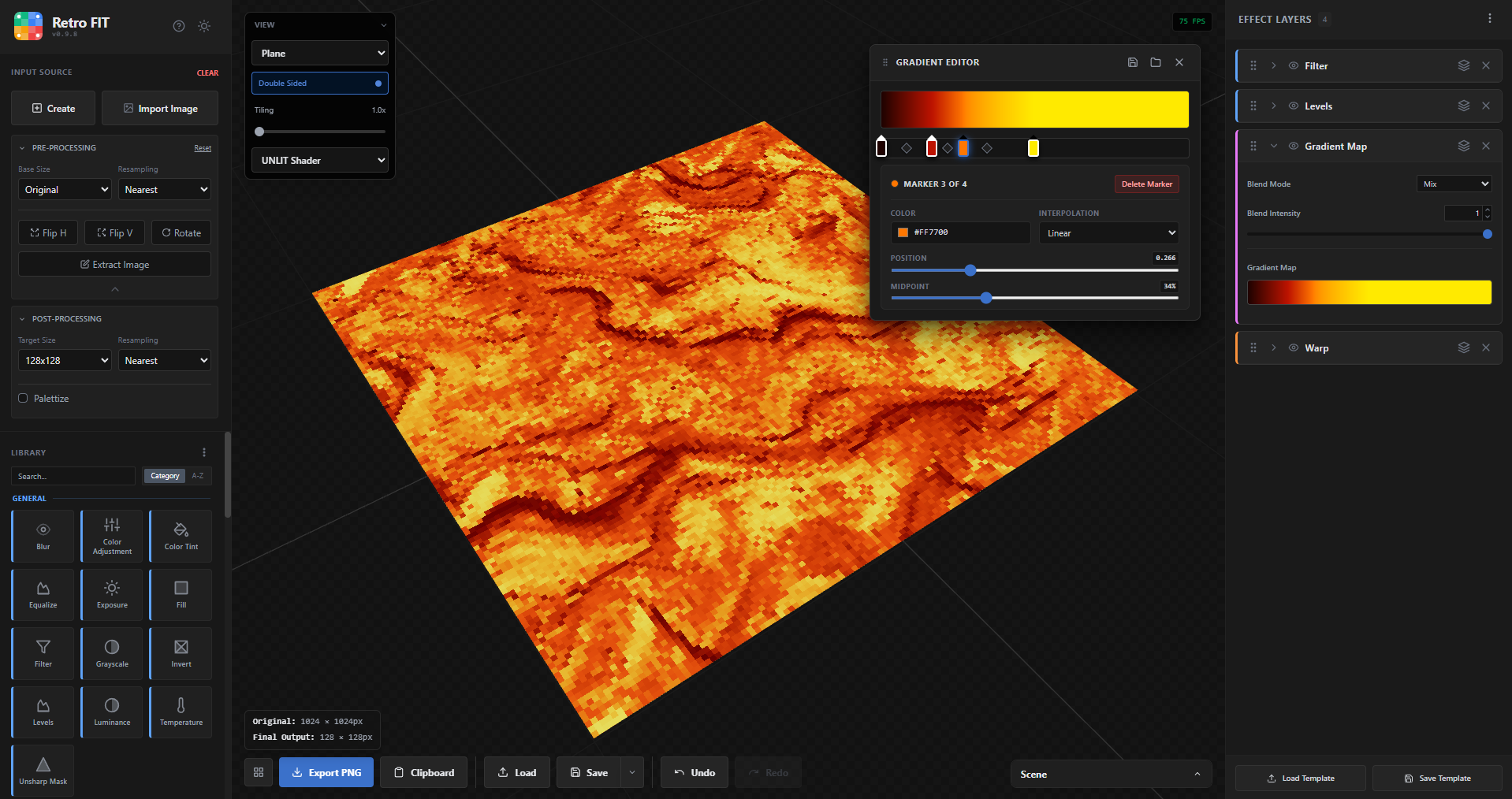Click the marker Position slider handle

970,270
